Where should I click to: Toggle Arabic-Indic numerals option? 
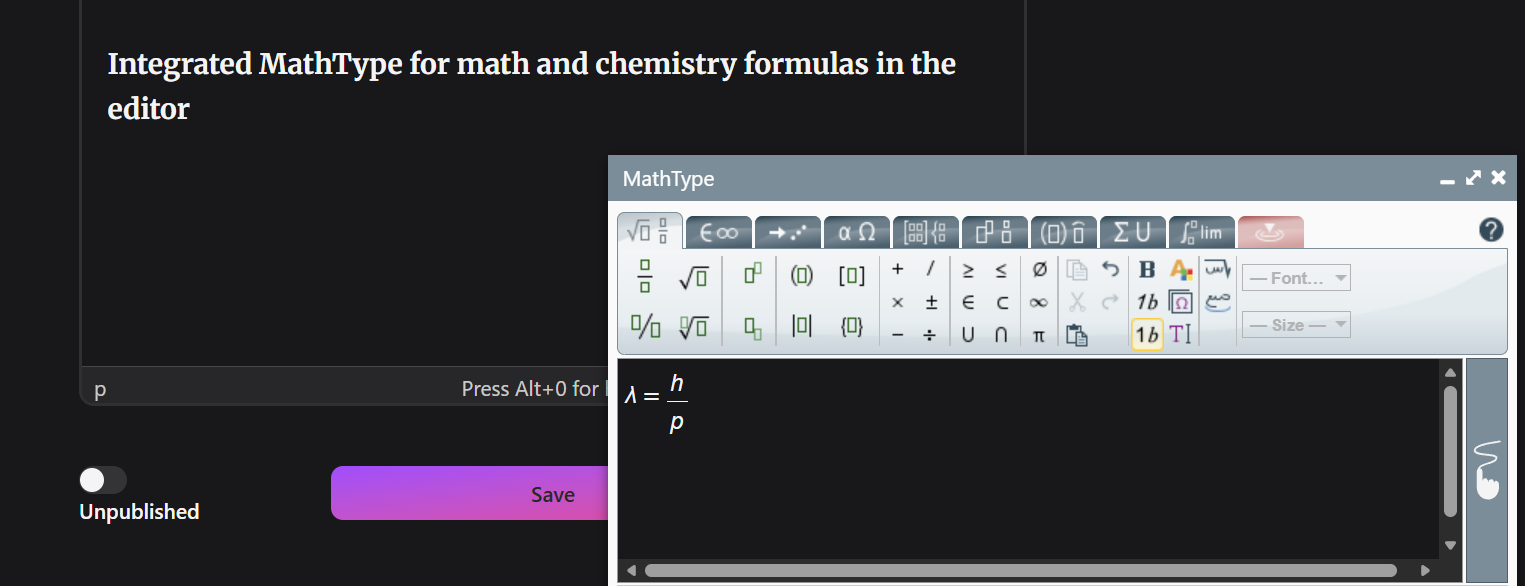(1217, 302)
